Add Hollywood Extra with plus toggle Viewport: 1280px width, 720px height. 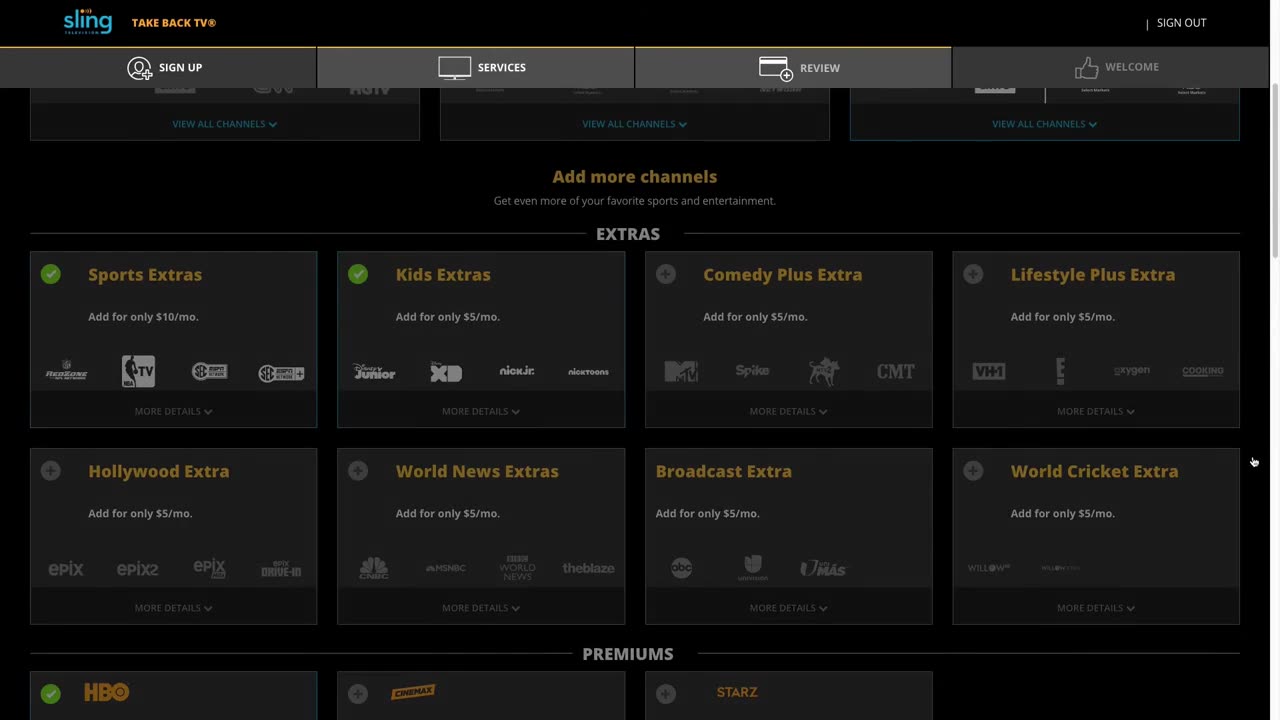pyautogui.click(x=51, y=471)
